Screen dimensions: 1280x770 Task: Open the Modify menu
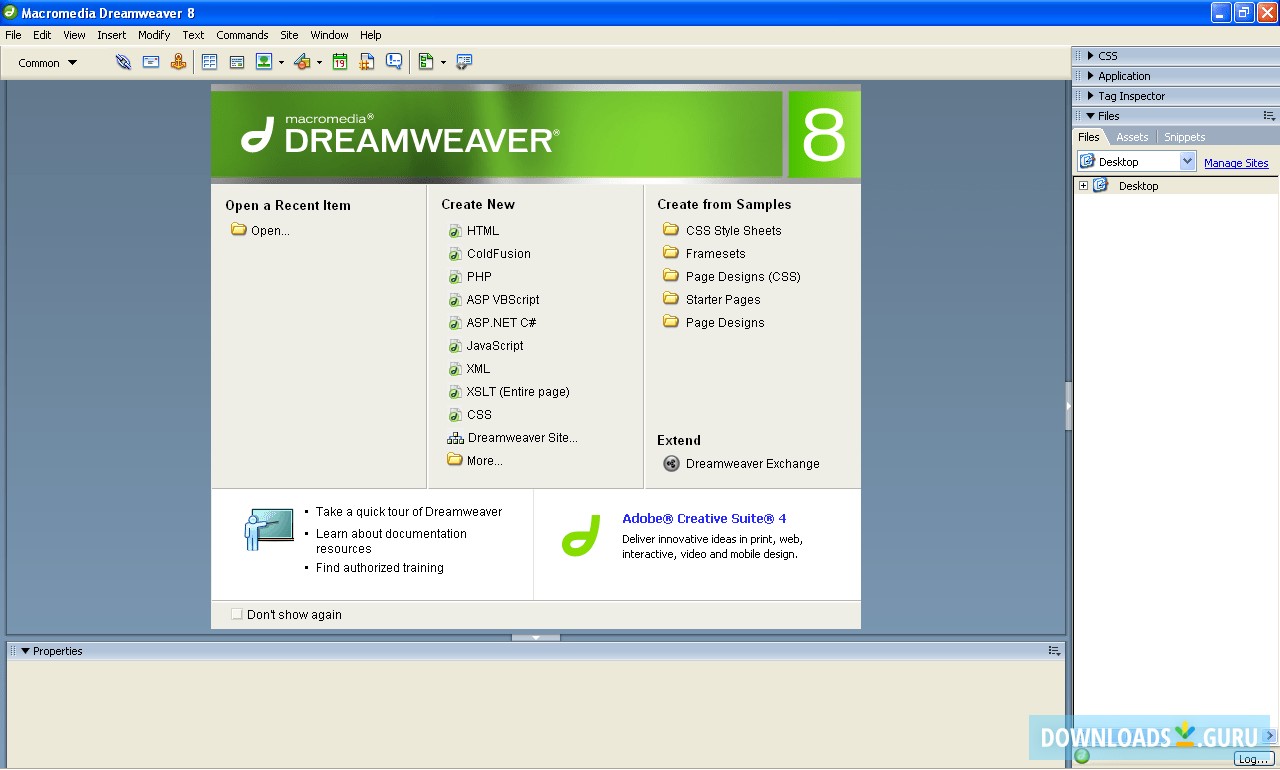[154, 35]
